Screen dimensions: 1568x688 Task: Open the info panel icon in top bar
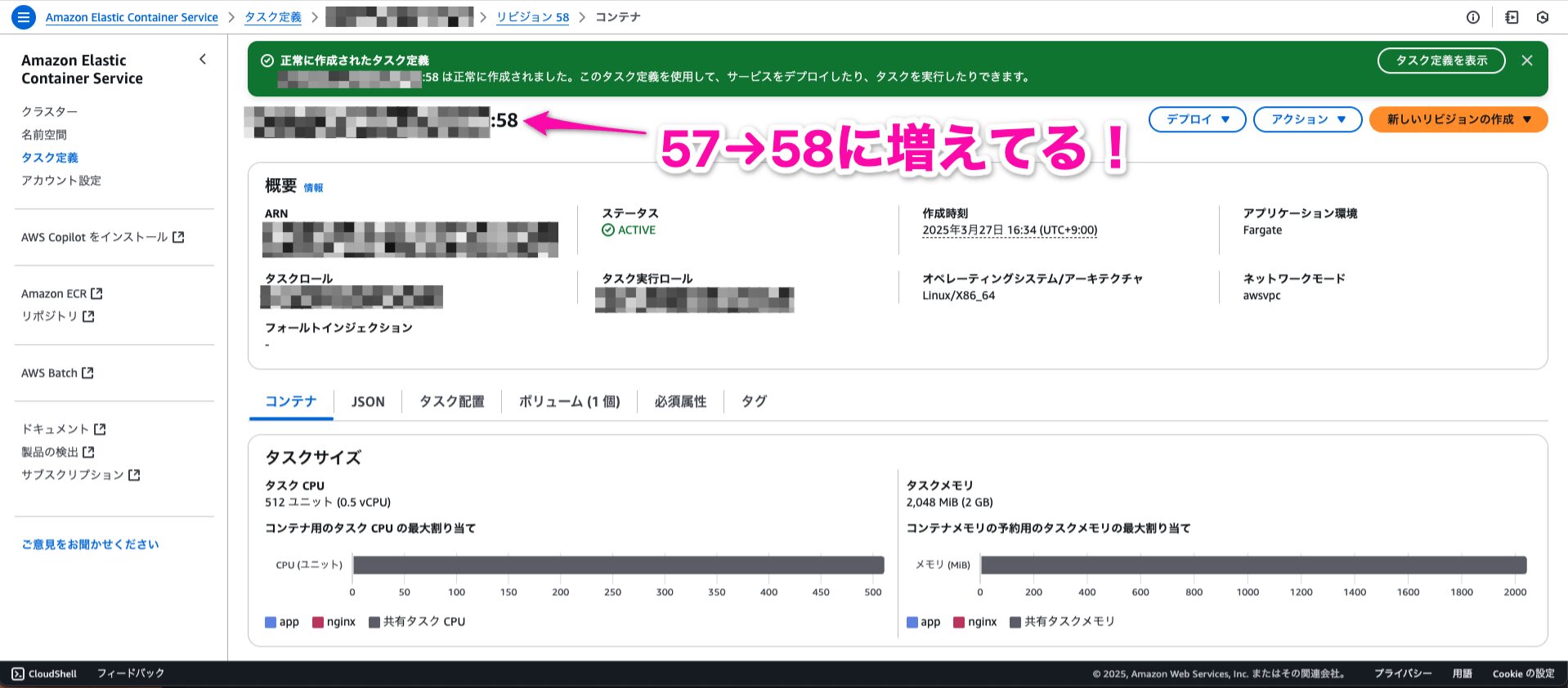[x=1473, y=17]
